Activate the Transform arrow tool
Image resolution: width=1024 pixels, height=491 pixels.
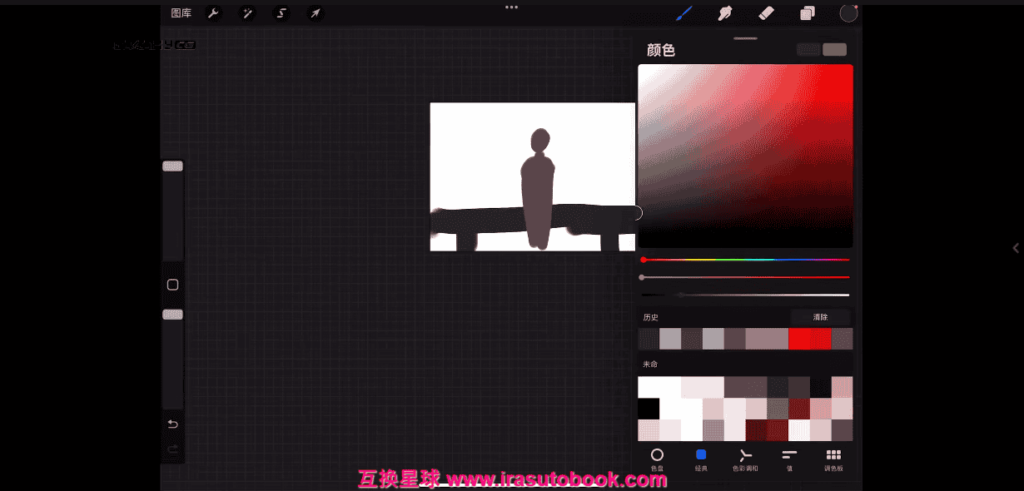click(x=315, y=13)
